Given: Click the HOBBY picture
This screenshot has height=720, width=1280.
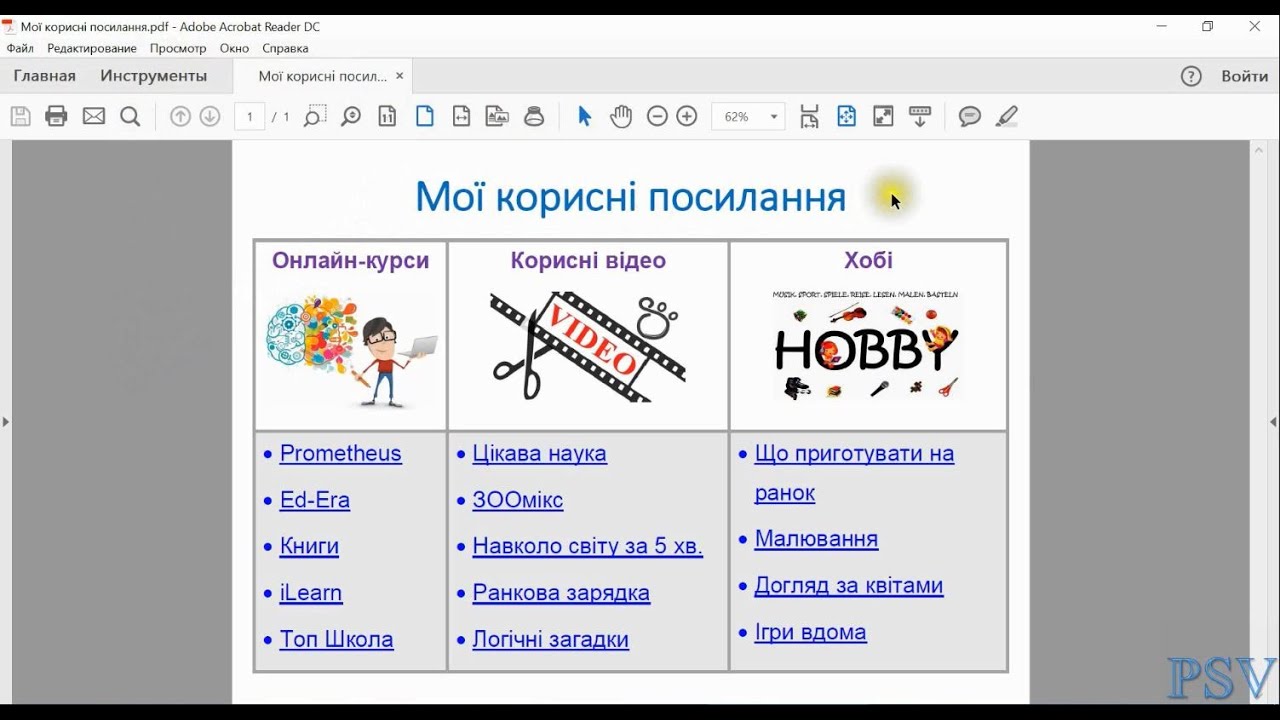Looking at the screenshot, I should (866, 345).
